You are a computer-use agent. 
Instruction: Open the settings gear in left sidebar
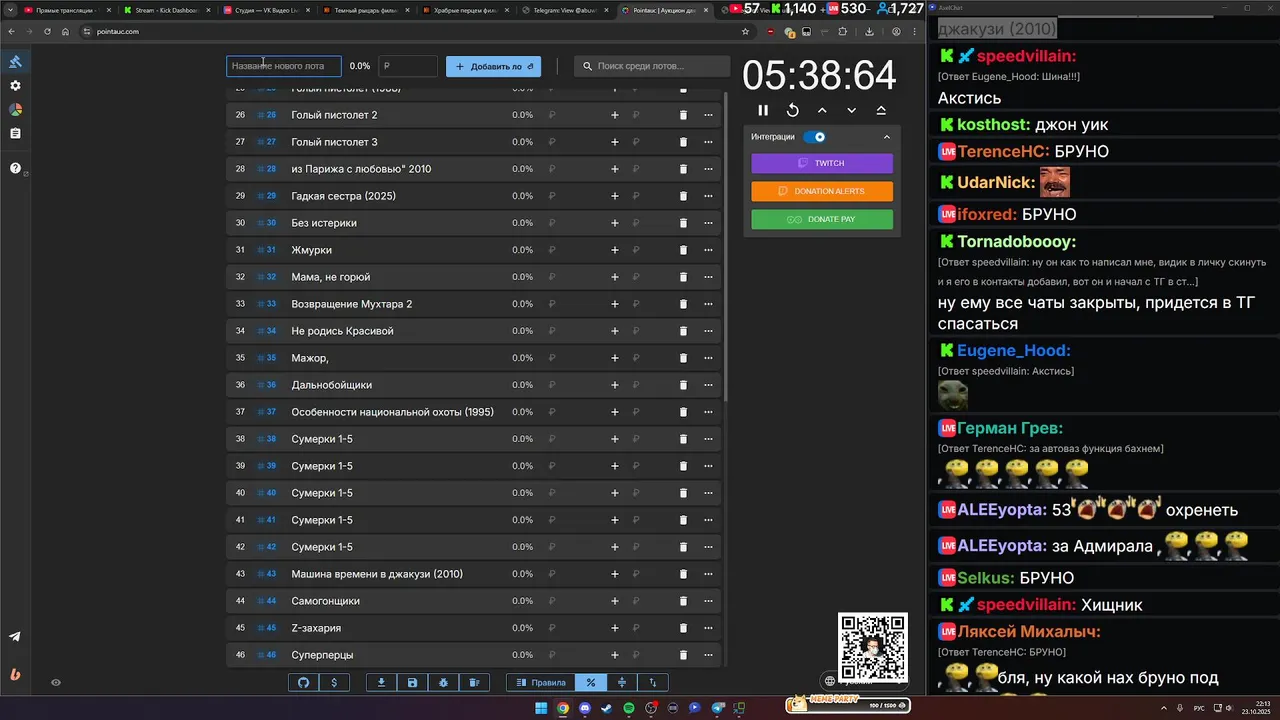coord(15,86)
